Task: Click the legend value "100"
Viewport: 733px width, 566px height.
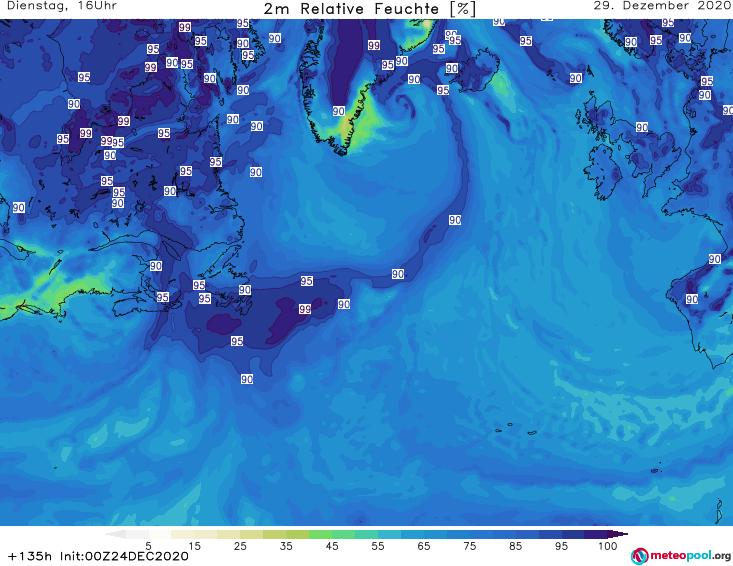Action: [x=608, y=546]
